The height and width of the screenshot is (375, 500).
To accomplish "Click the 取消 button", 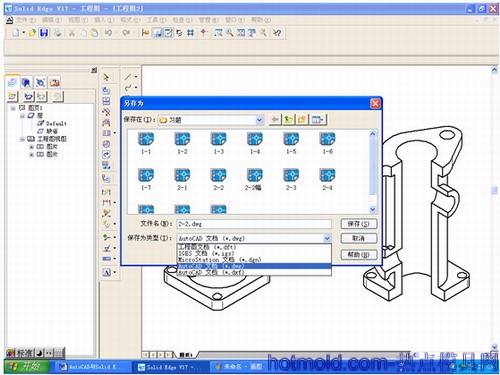I will coord(359,238).
